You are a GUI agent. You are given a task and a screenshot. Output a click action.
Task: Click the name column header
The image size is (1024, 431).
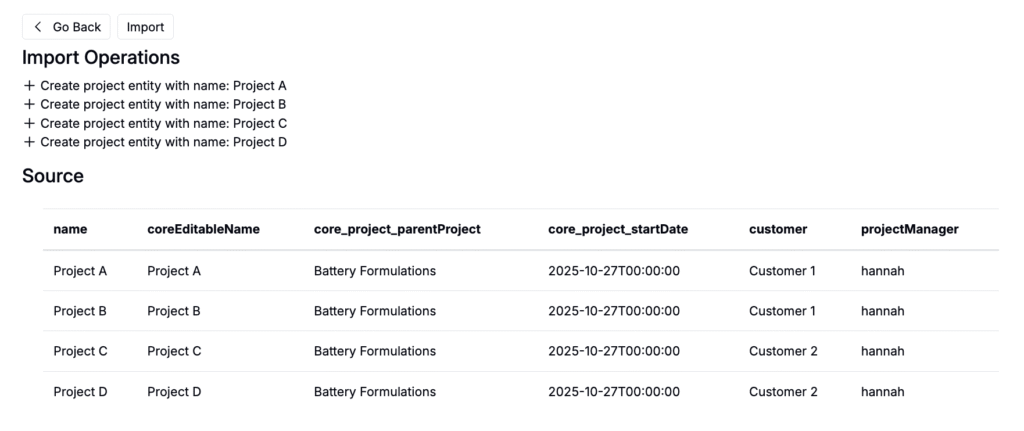coord(70,229)
